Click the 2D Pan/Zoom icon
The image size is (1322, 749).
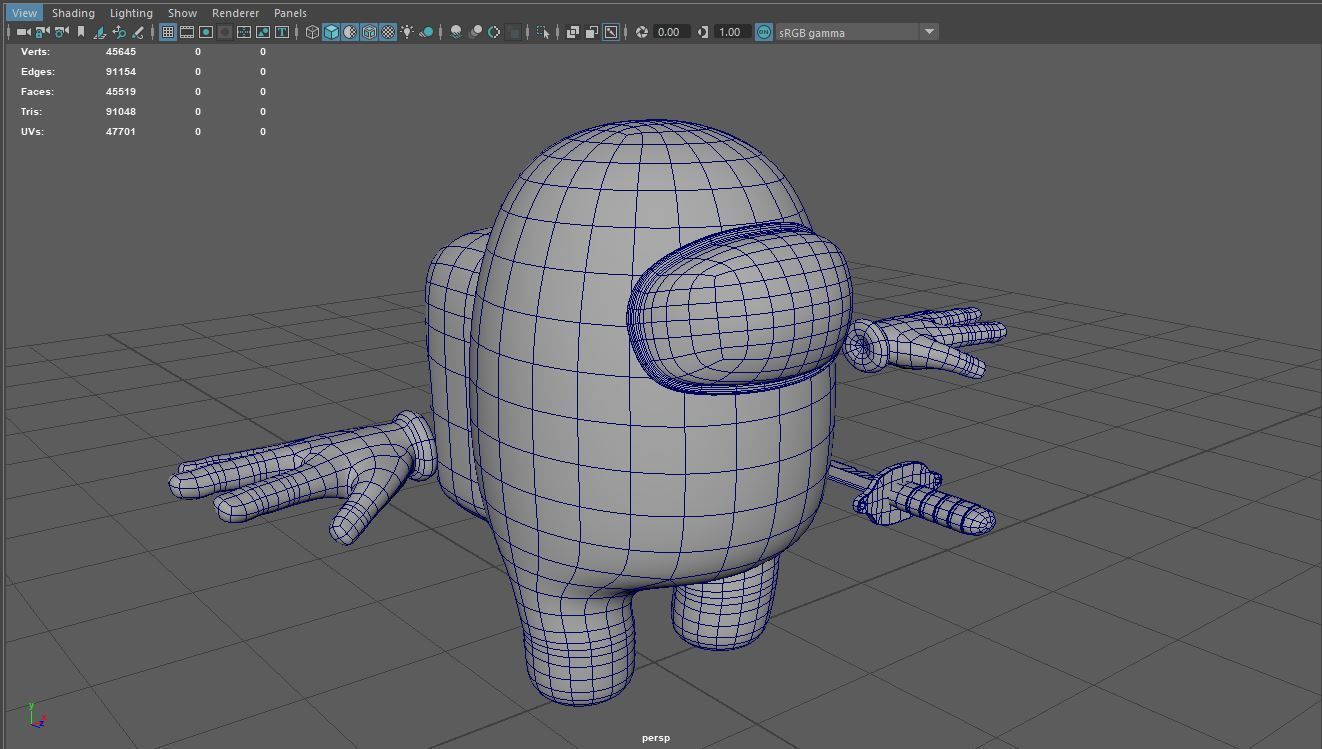coord(119,32)
